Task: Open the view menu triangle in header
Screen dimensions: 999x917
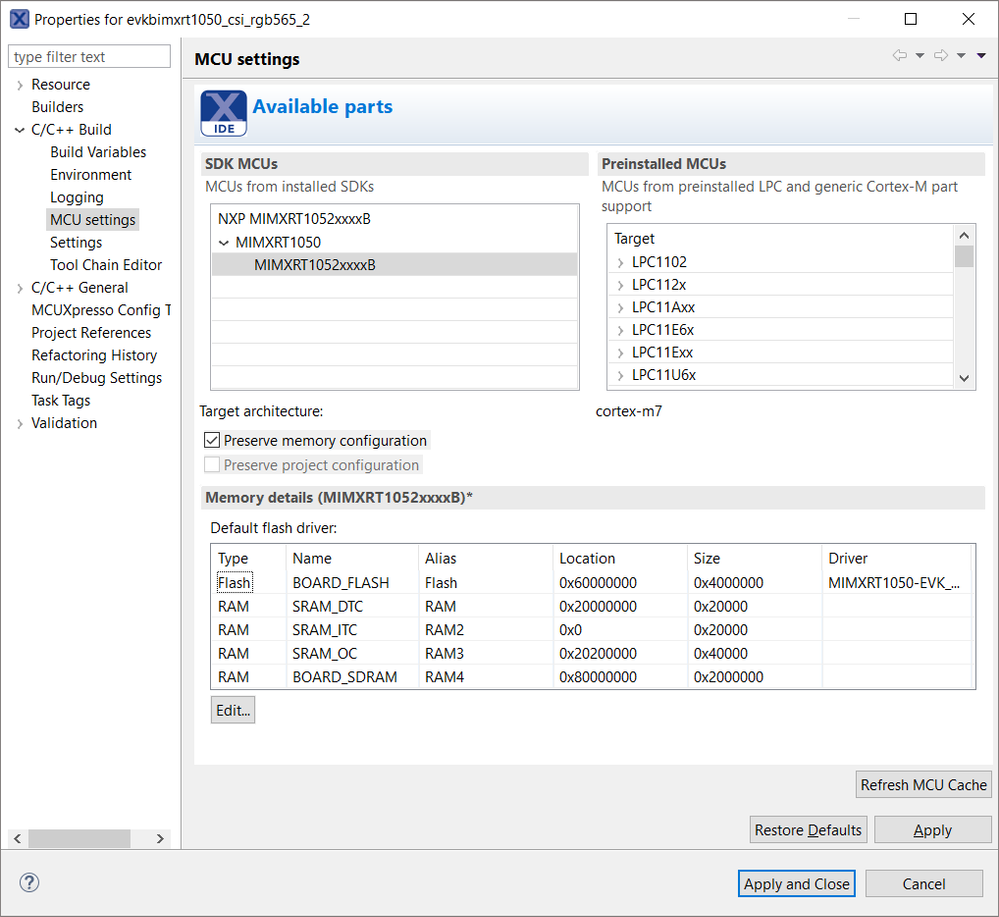Action: pos(982,55)
